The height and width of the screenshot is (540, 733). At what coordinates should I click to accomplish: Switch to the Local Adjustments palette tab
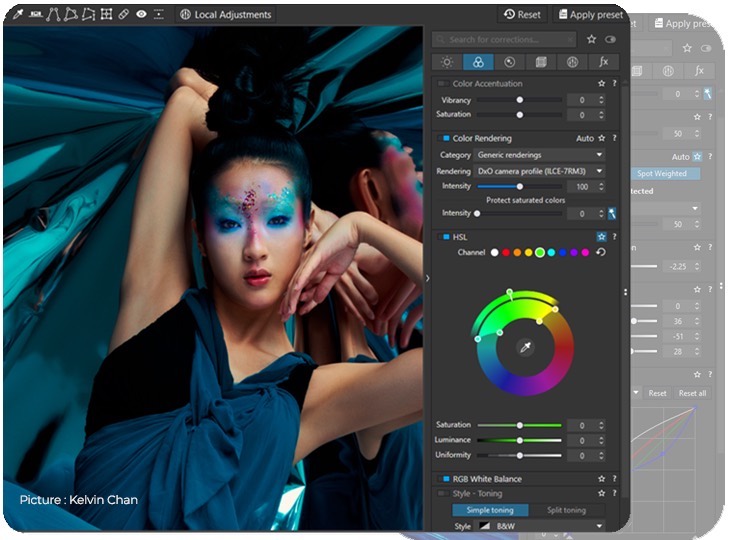click(x=572, y=62)
